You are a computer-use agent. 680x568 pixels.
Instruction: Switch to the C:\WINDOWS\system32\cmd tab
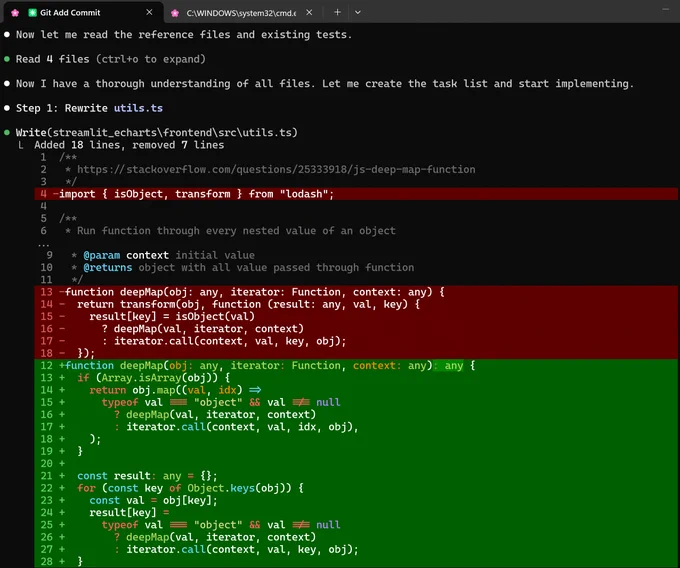pyautogui.click(x=241, y=13)
